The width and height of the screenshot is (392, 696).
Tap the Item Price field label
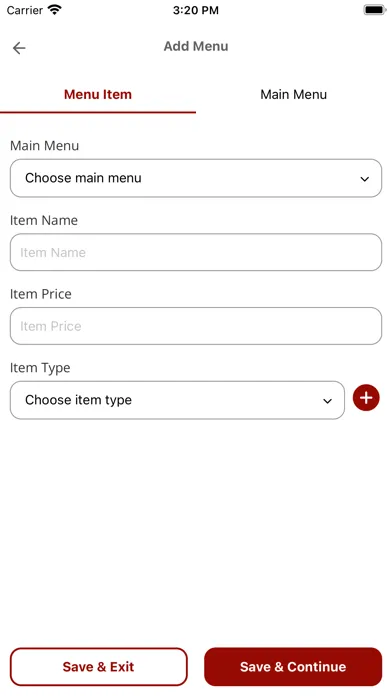(x=40, y=294)
